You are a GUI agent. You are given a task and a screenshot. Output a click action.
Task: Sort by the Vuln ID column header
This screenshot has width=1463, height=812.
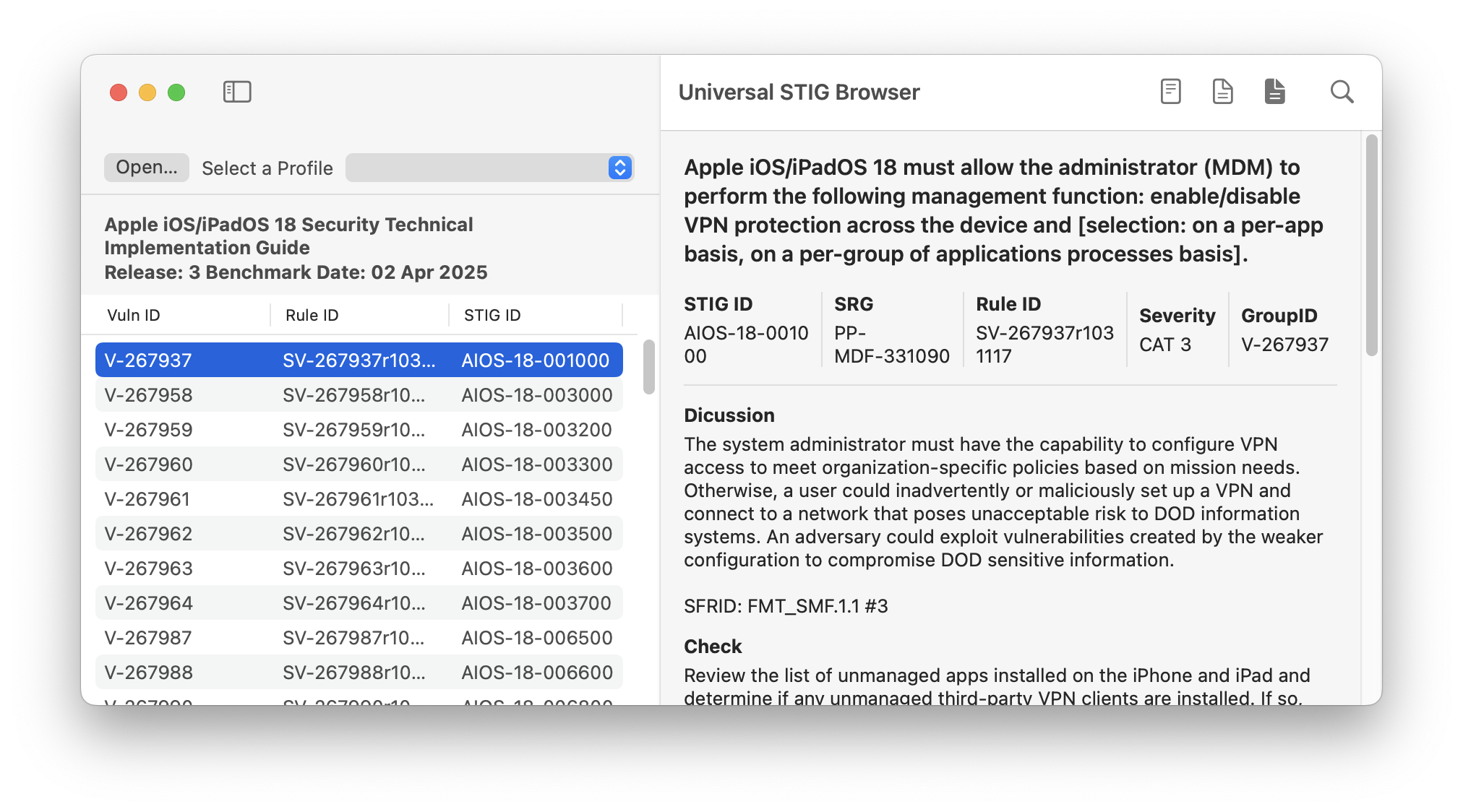pos(134,315)
